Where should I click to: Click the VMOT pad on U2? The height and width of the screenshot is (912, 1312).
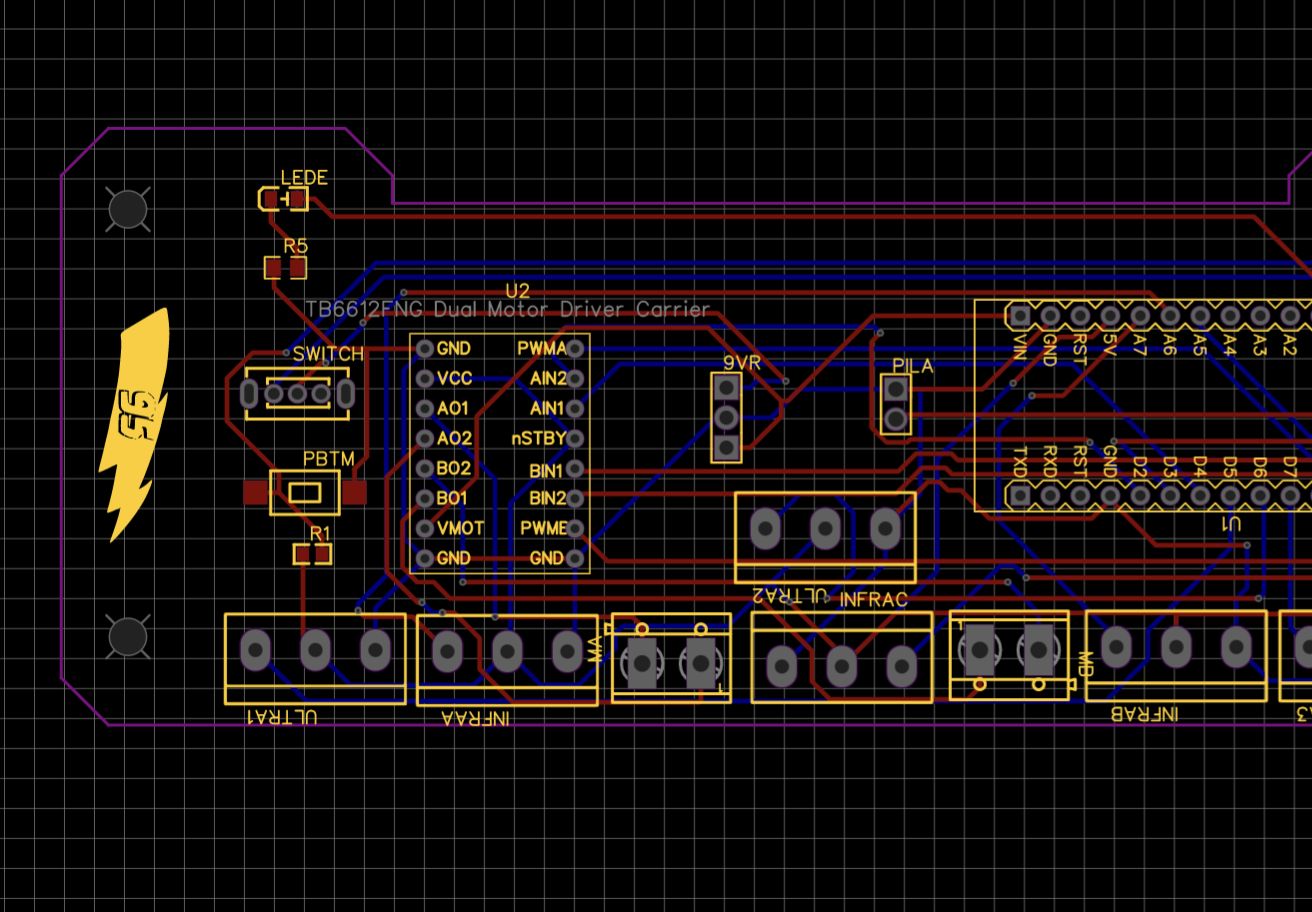click(x=424, y=528)
